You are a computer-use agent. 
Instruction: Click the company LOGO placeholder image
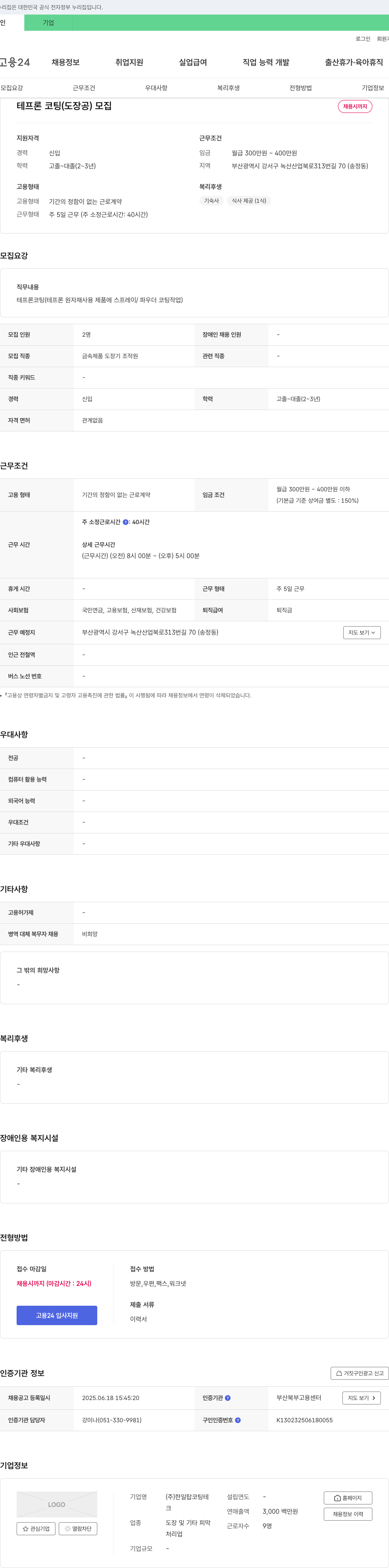57,1504
